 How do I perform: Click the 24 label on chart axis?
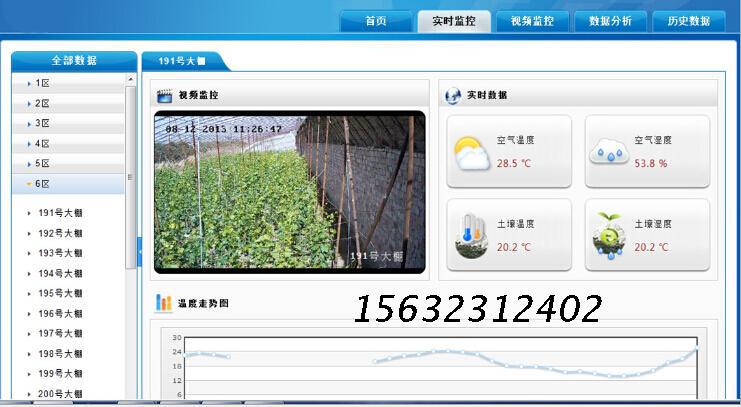click(x=177, y=352)
